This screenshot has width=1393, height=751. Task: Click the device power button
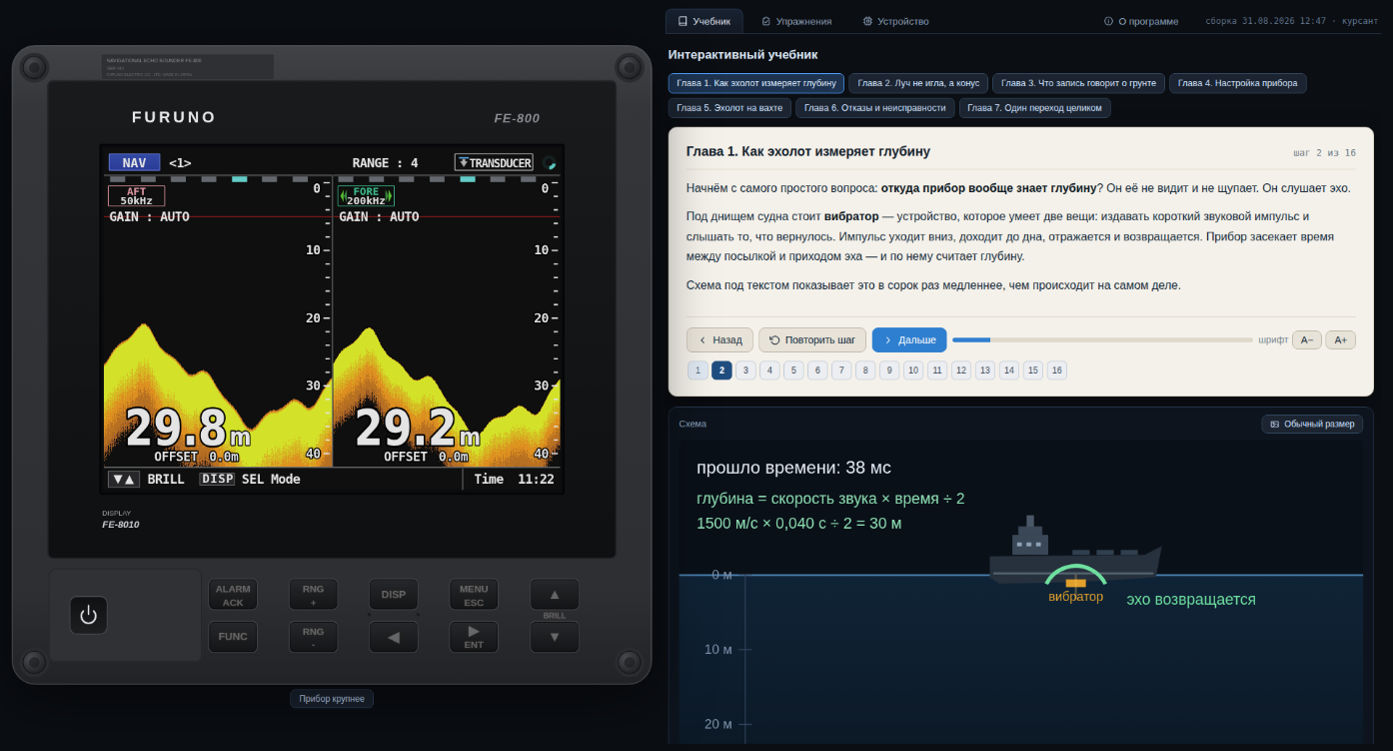tap(88, 615)
